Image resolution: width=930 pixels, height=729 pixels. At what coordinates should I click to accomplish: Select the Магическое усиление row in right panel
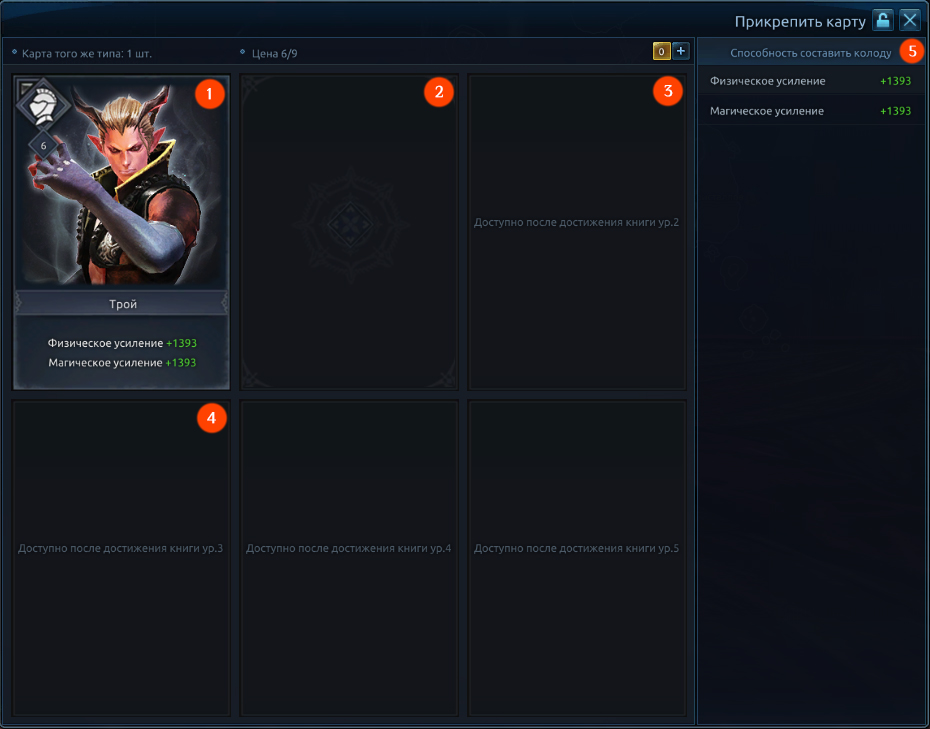click(811, 111)
